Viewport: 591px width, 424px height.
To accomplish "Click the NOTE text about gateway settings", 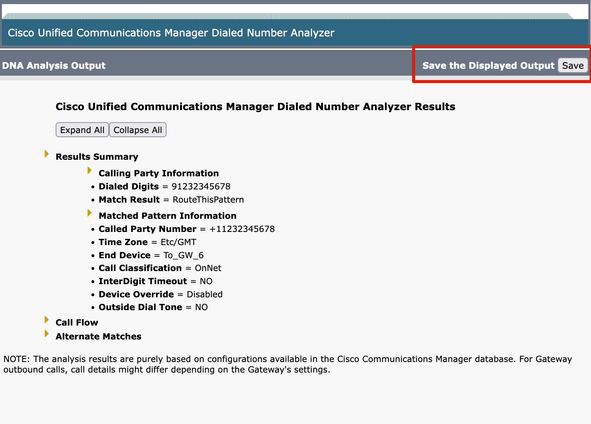I will point(288,364).
